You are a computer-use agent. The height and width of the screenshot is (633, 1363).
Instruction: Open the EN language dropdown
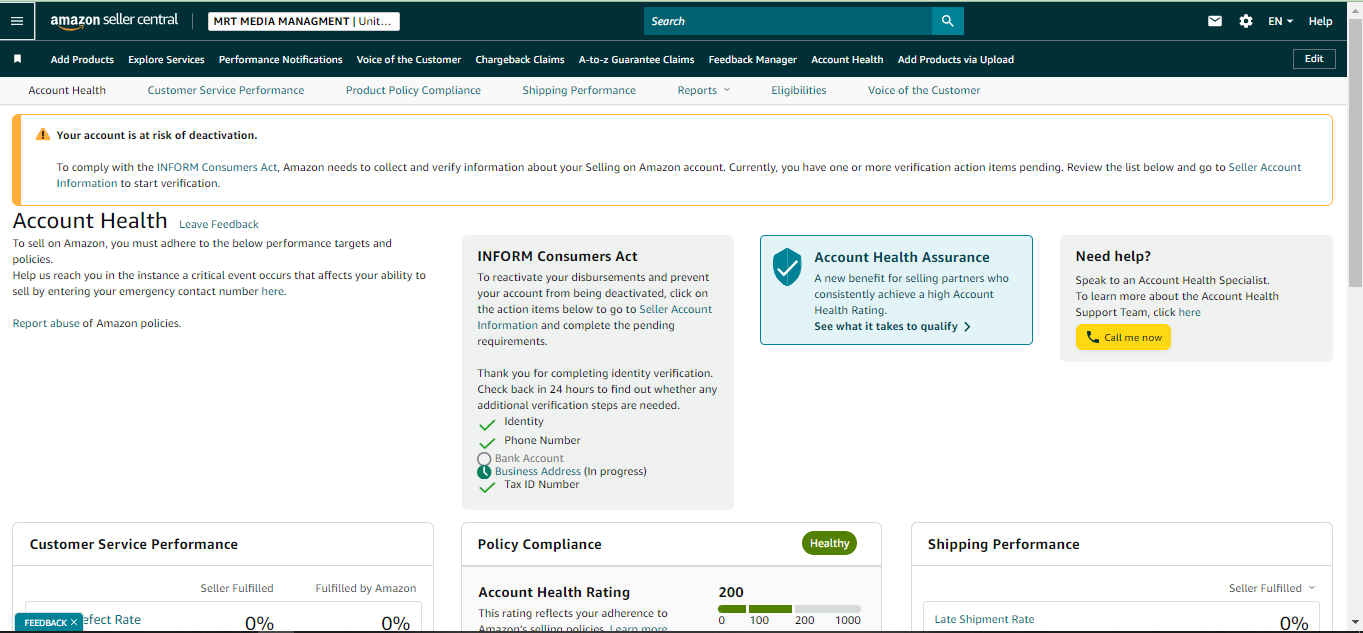tap(1281, 21)
